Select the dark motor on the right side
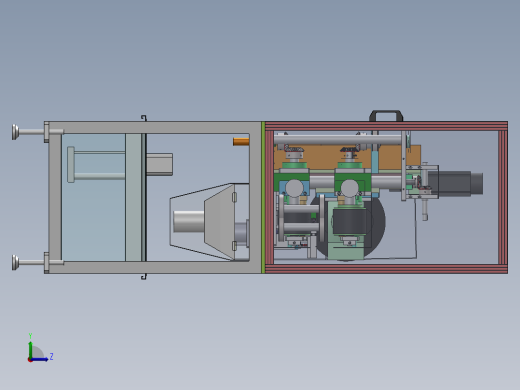The image size is (520, 390). tap(455, 184)
